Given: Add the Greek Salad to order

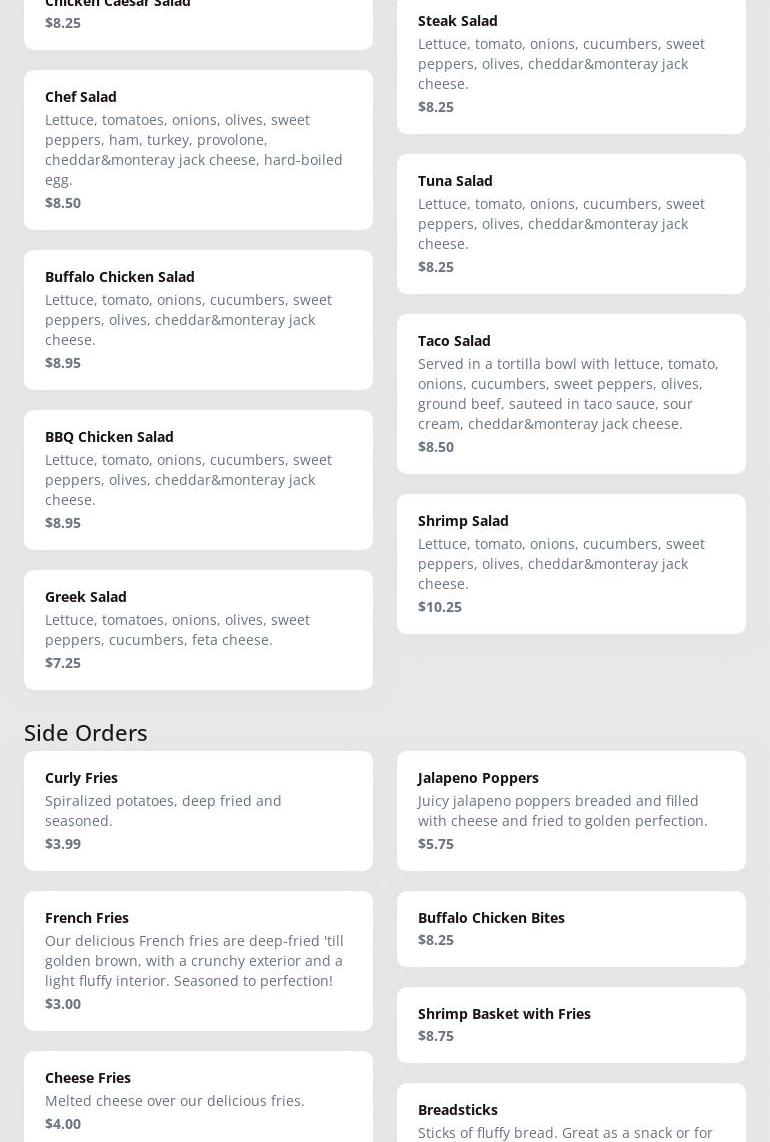Looking at the screenshot, I should 198,630.
